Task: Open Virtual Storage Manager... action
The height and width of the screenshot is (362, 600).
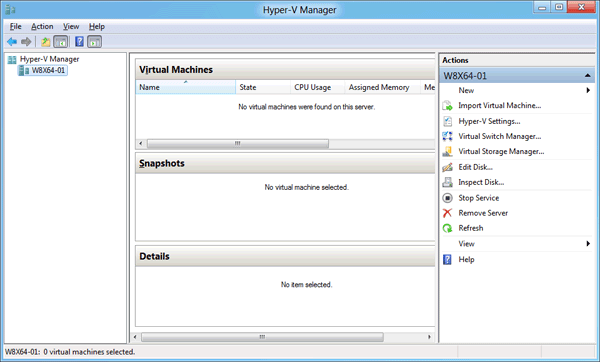Action: pos(501,152)
